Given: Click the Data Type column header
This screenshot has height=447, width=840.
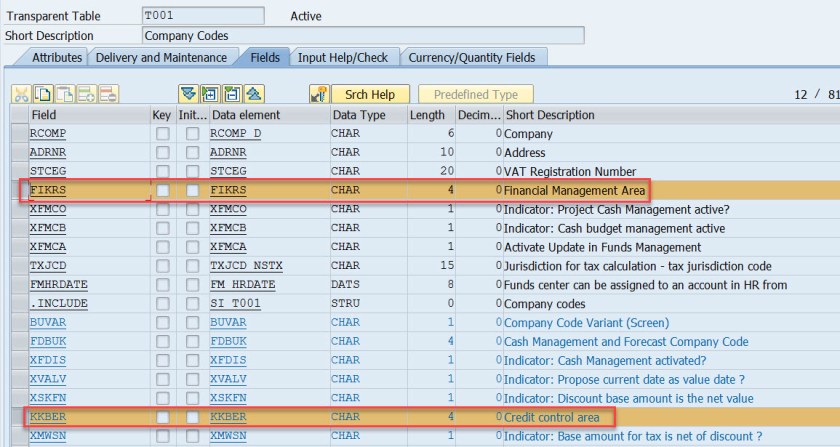Looking at the screenshot, I should [x=358, y=115].
